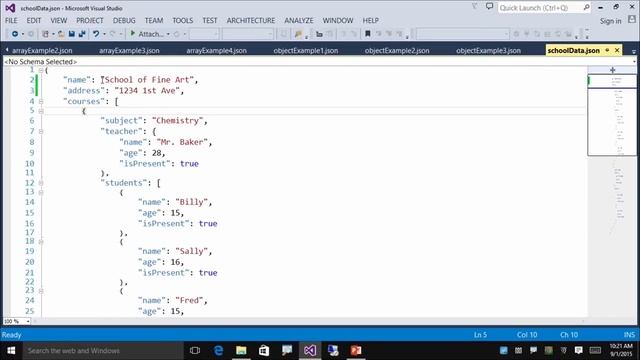Screen dimensions: 640x360
Task: Collapse the Sally student object on line 18
Action: pyautogui.click(x=41, y=242)
